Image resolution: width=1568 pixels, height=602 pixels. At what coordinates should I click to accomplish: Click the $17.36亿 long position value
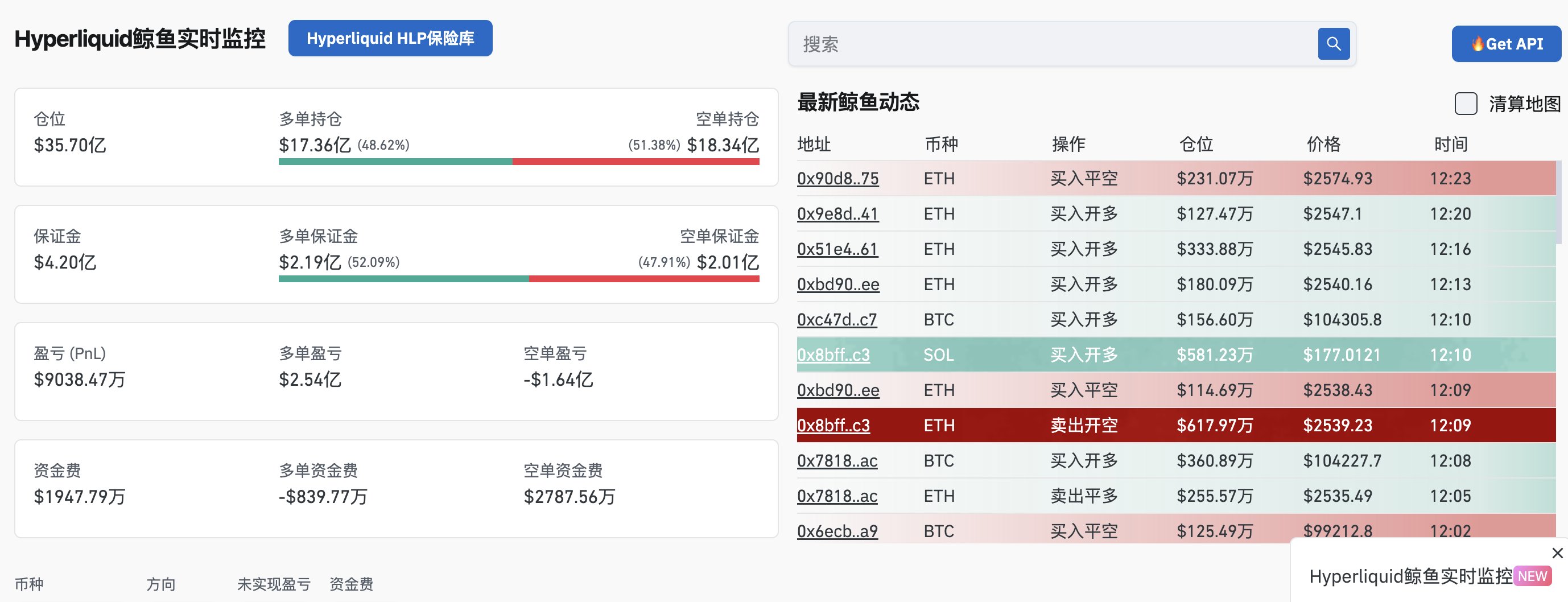315,145
